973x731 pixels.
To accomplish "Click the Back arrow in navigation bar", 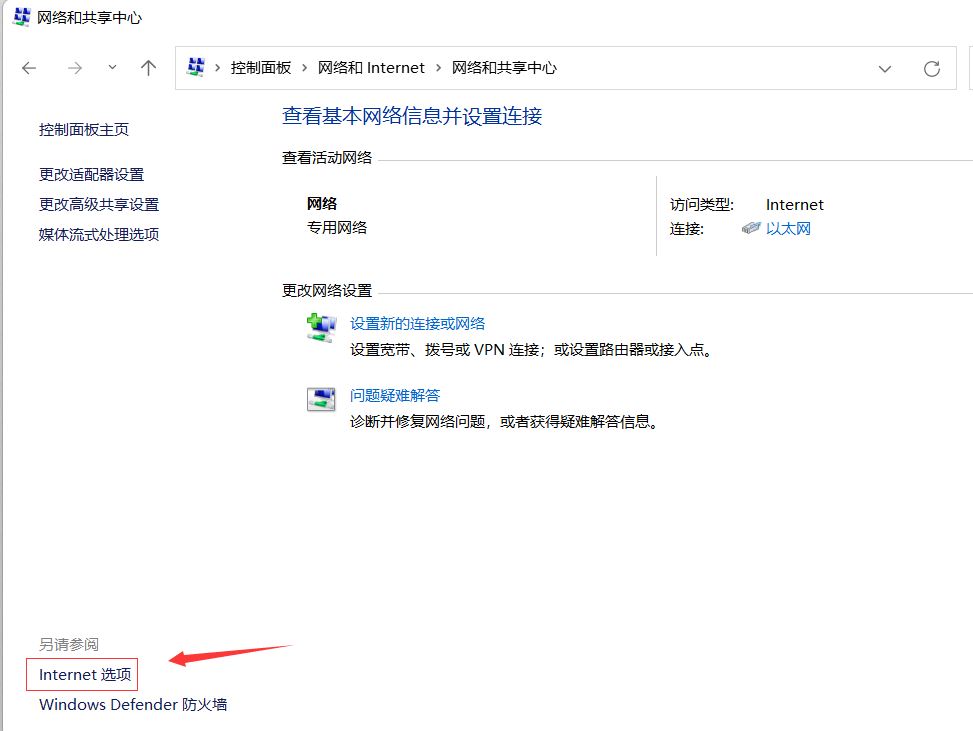I will coord(29,68).
